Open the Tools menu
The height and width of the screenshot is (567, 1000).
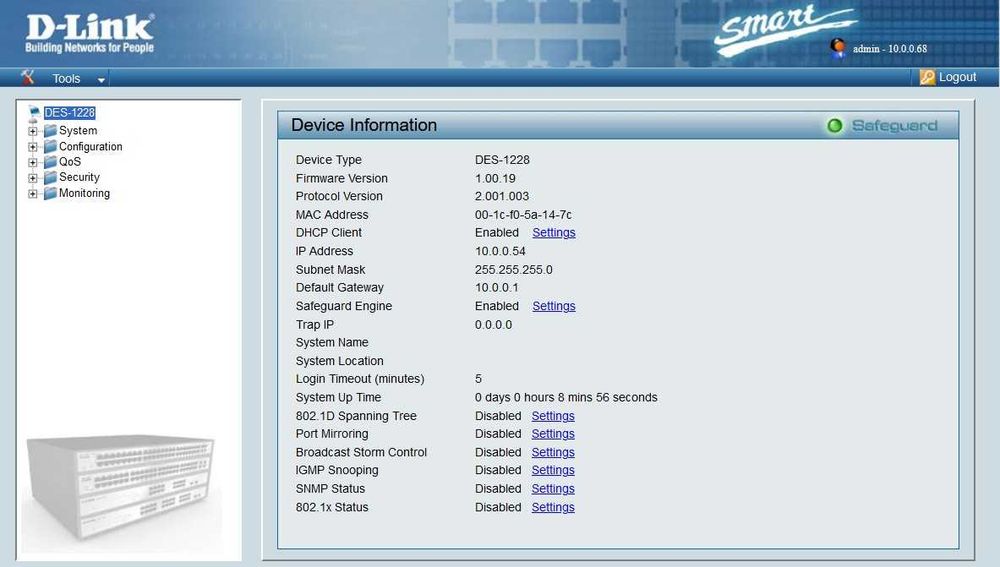[66, 78]
